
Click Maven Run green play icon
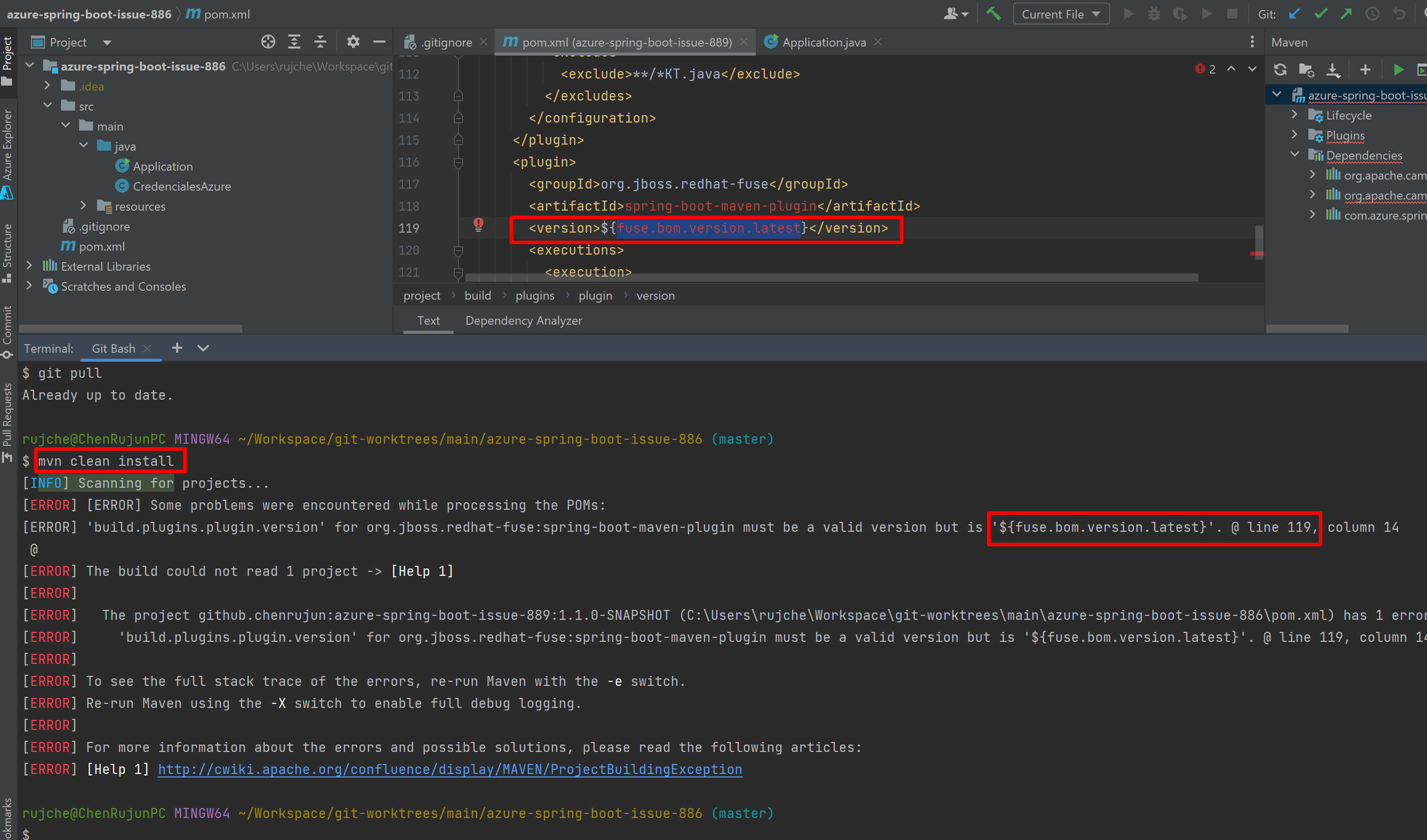click(1398, 70)
